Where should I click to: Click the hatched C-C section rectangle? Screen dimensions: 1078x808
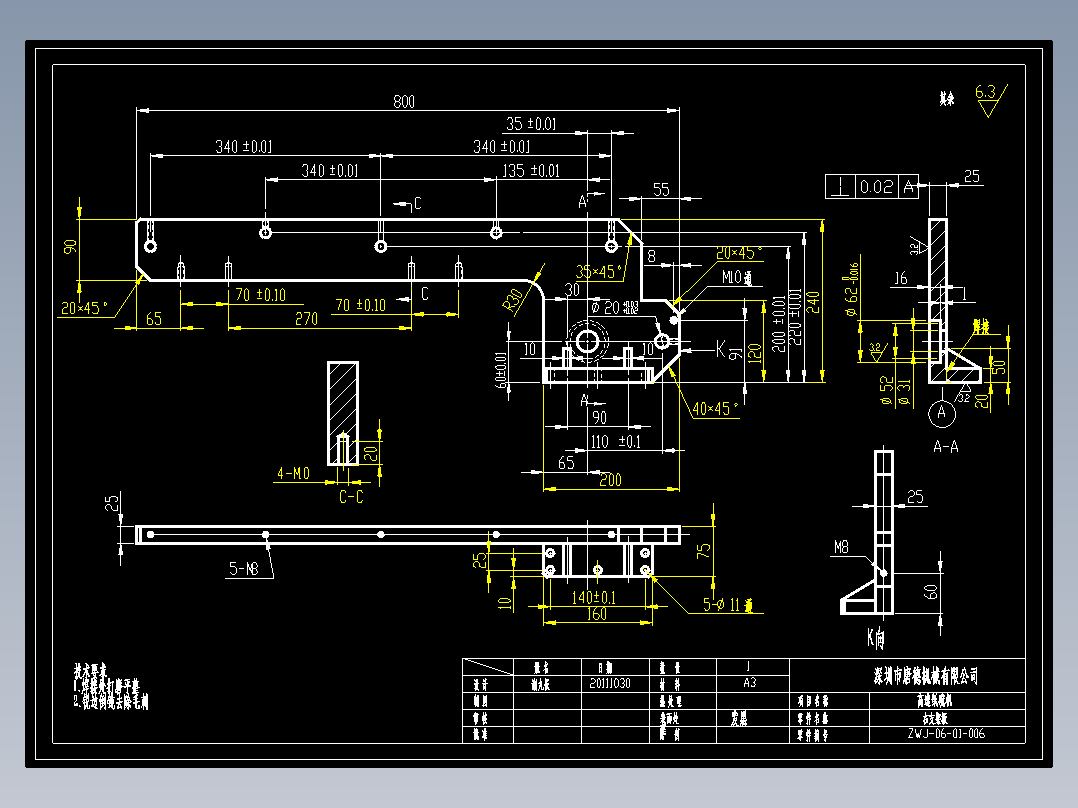pyautogui.click(x=342, y=413)
